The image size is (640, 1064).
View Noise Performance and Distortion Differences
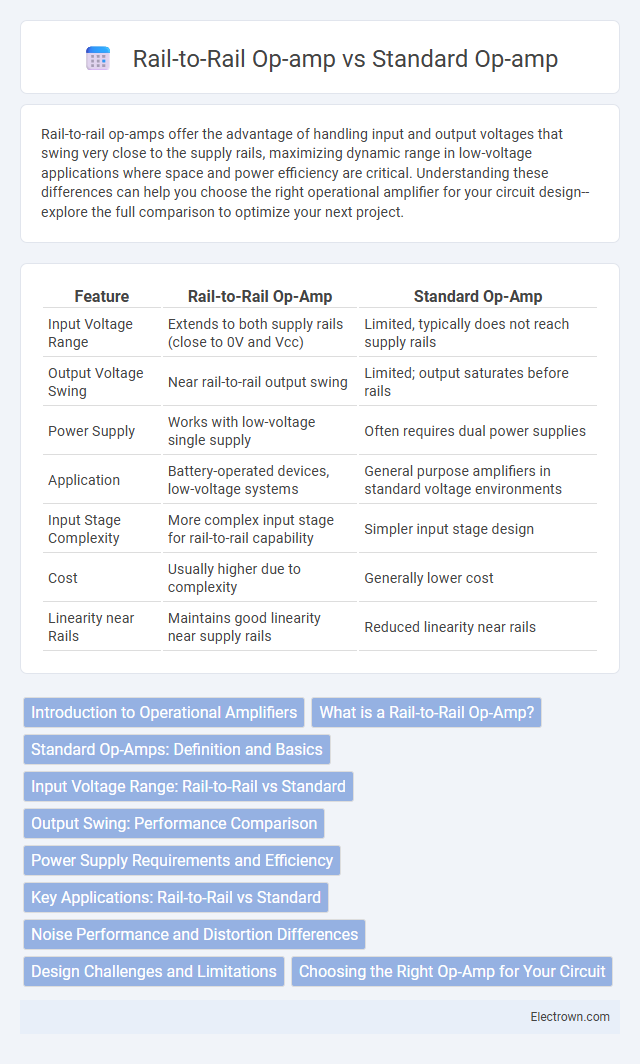195,934
